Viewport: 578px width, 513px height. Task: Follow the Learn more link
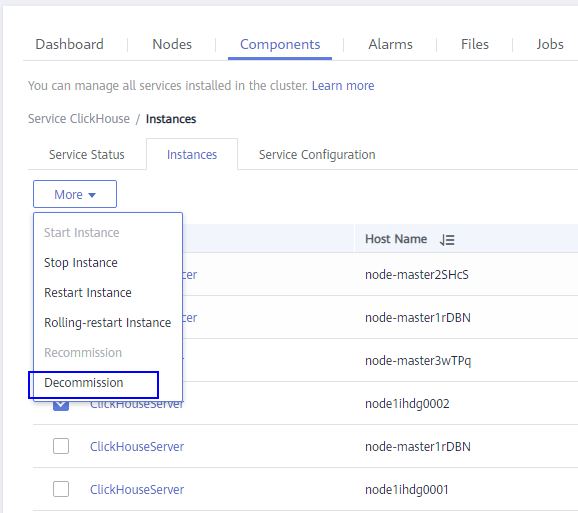click(x=343, y=86)
